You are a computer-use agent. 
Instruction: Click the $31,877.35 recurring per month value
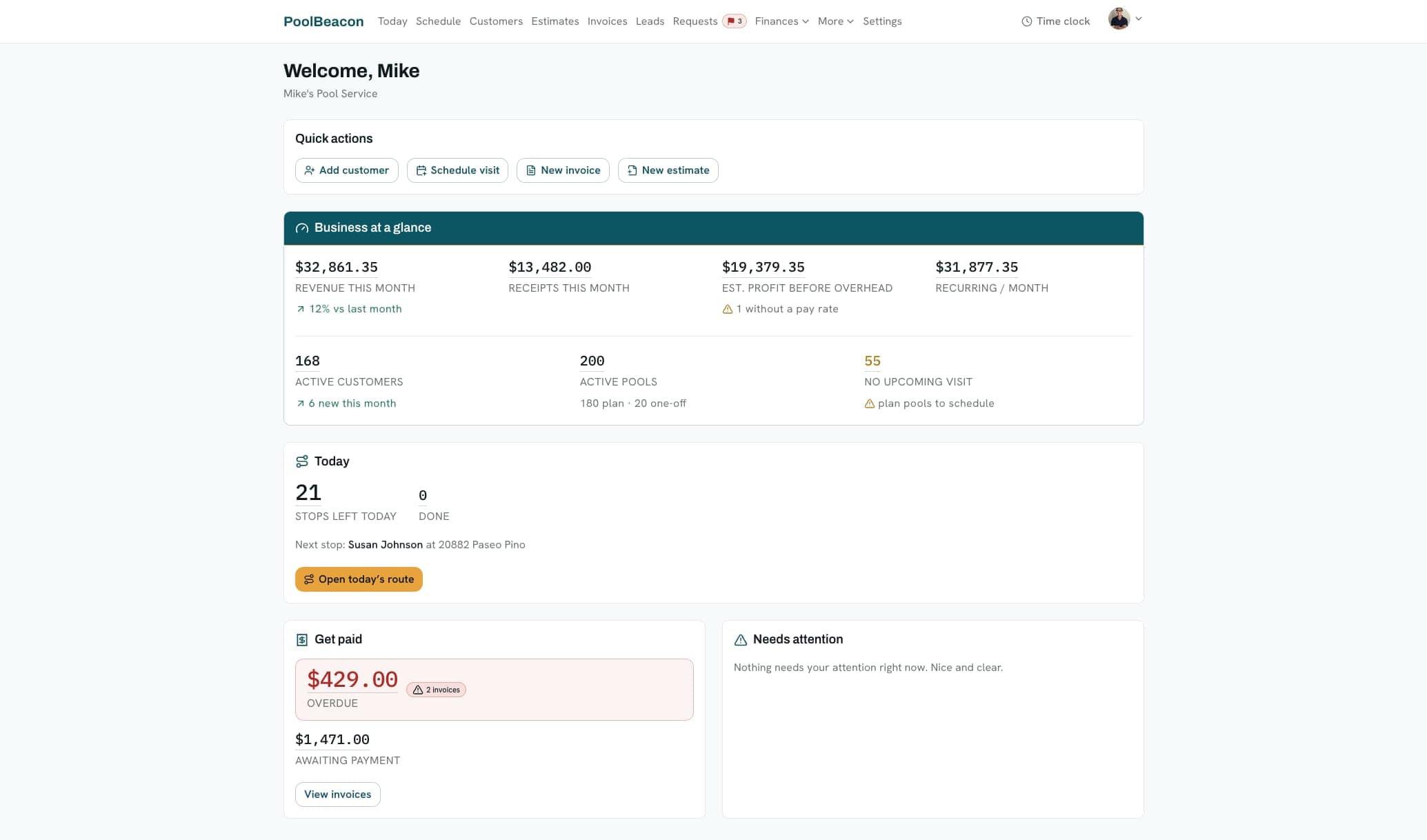coord(977,267)
